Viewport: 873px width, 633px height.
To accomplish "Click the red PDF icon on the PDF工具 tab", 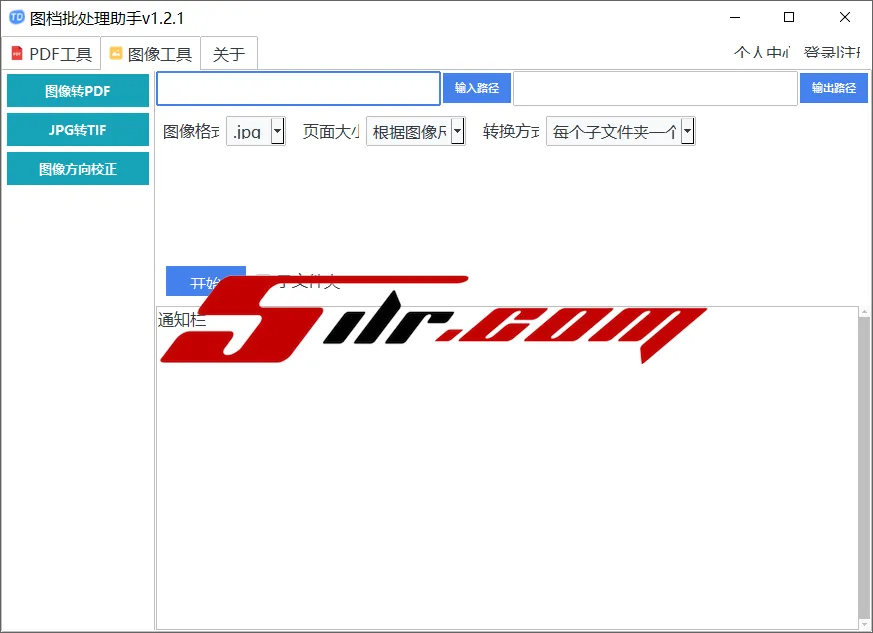I will pyautogui.click(x=17, y=53).
